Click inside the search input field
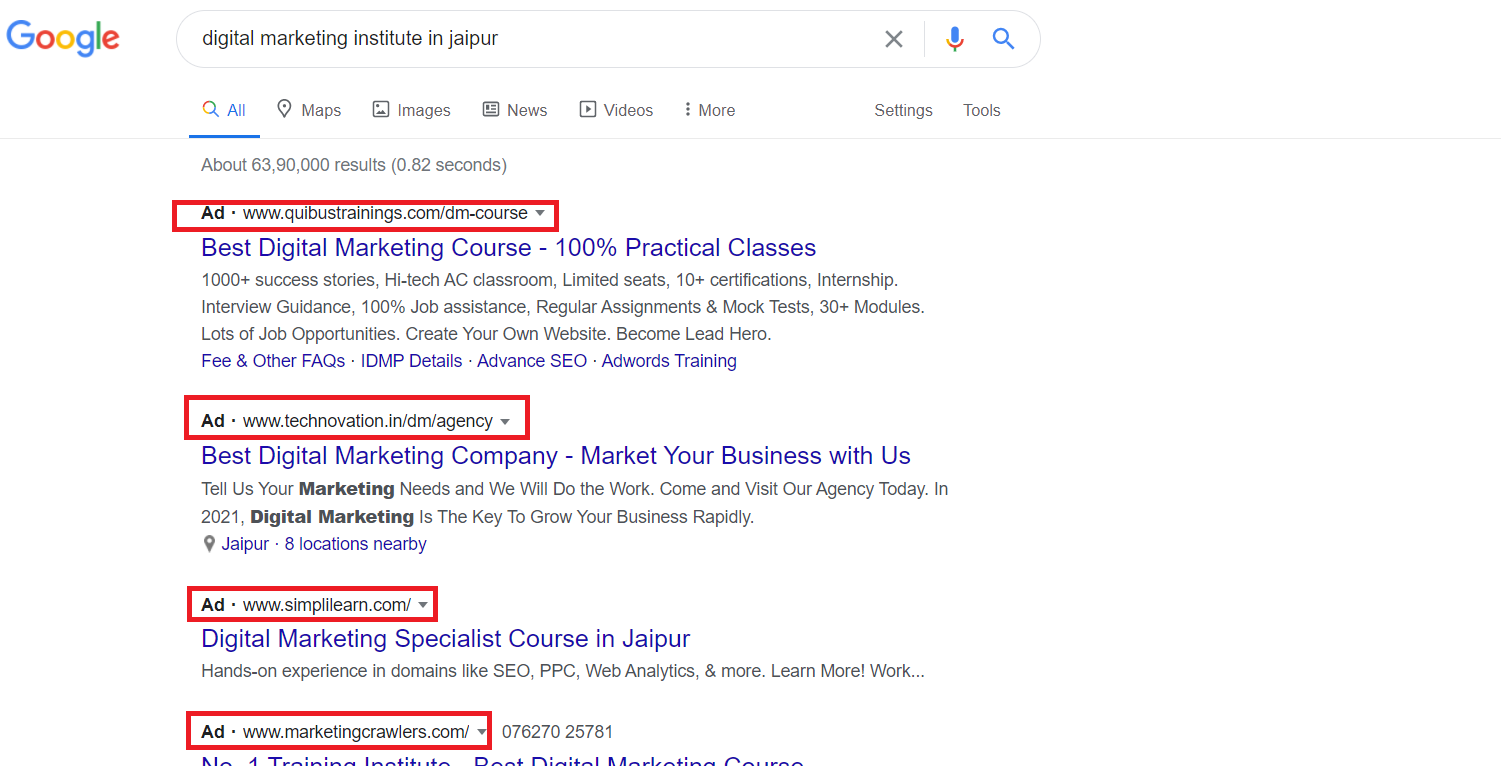This screenshot has height=766, width=1501. click(x=550, y=38)
